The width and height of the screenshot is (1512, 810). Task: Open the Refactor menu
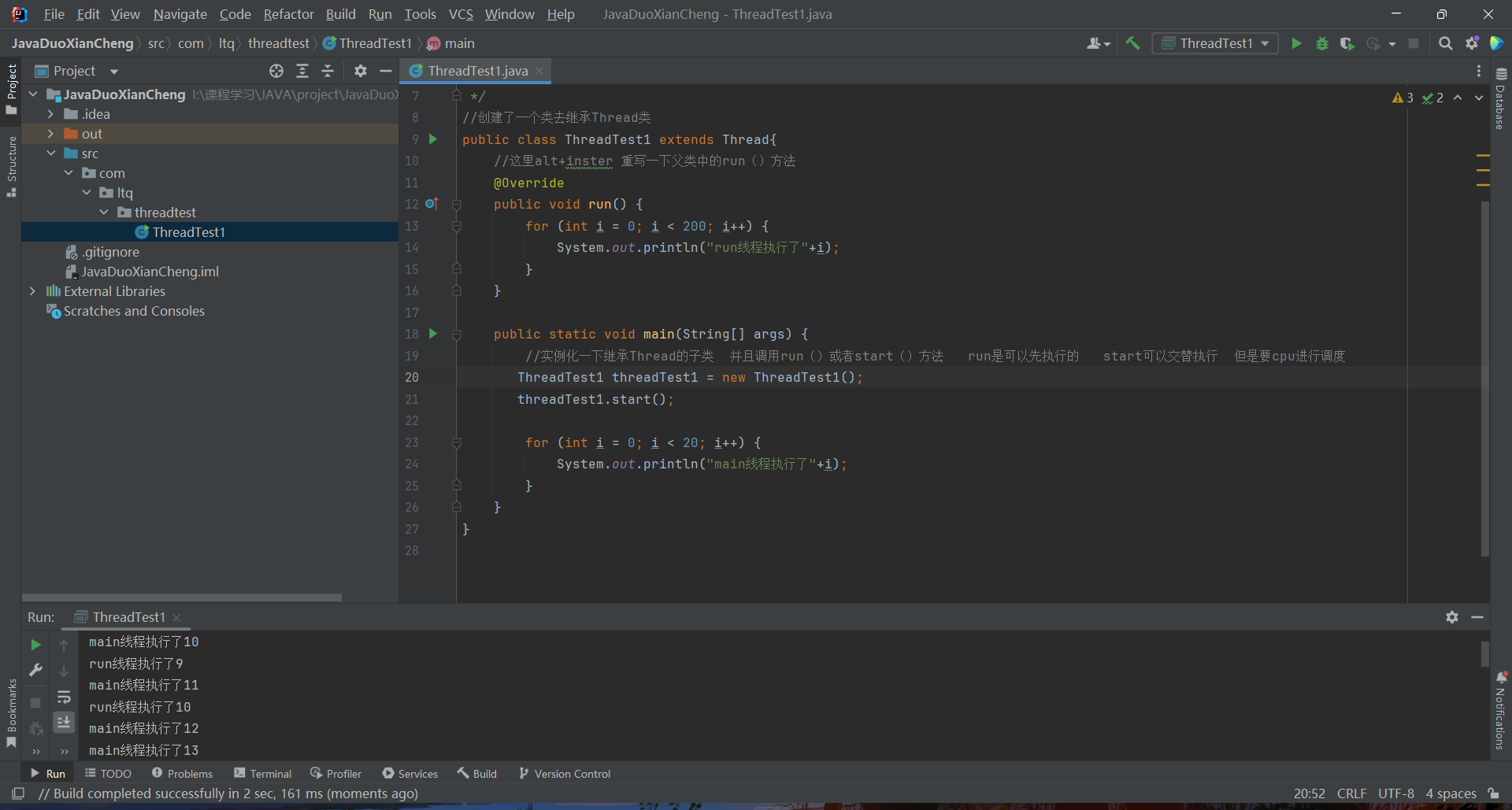[288, 14]
